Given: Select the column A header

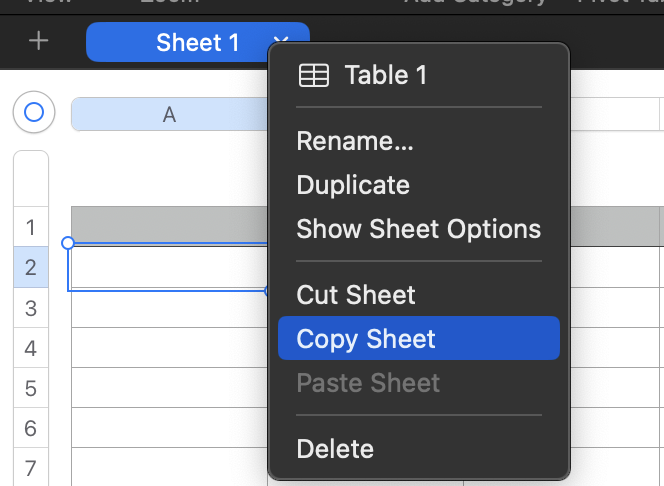Looking at the screenshot, I should pyautogui.click(x=169, y=115).
